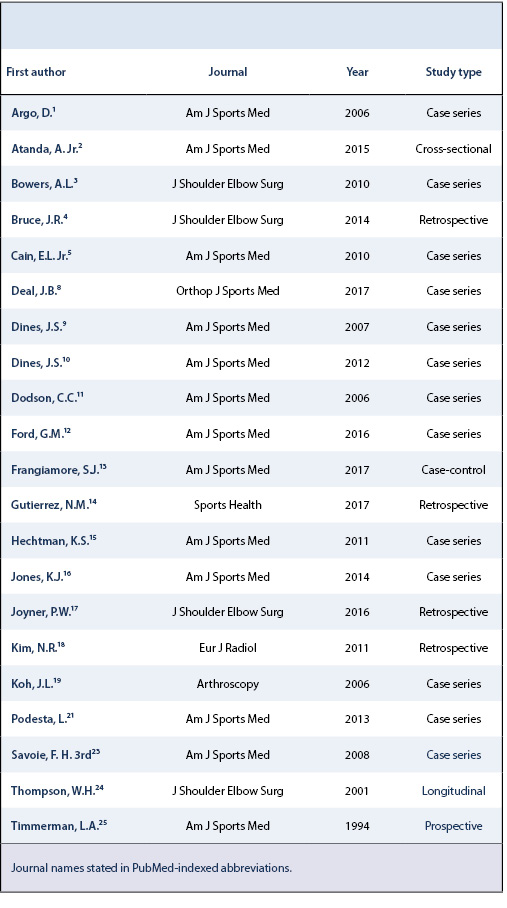Click the Gutierrez, N.M. author link

pos(53,506)
